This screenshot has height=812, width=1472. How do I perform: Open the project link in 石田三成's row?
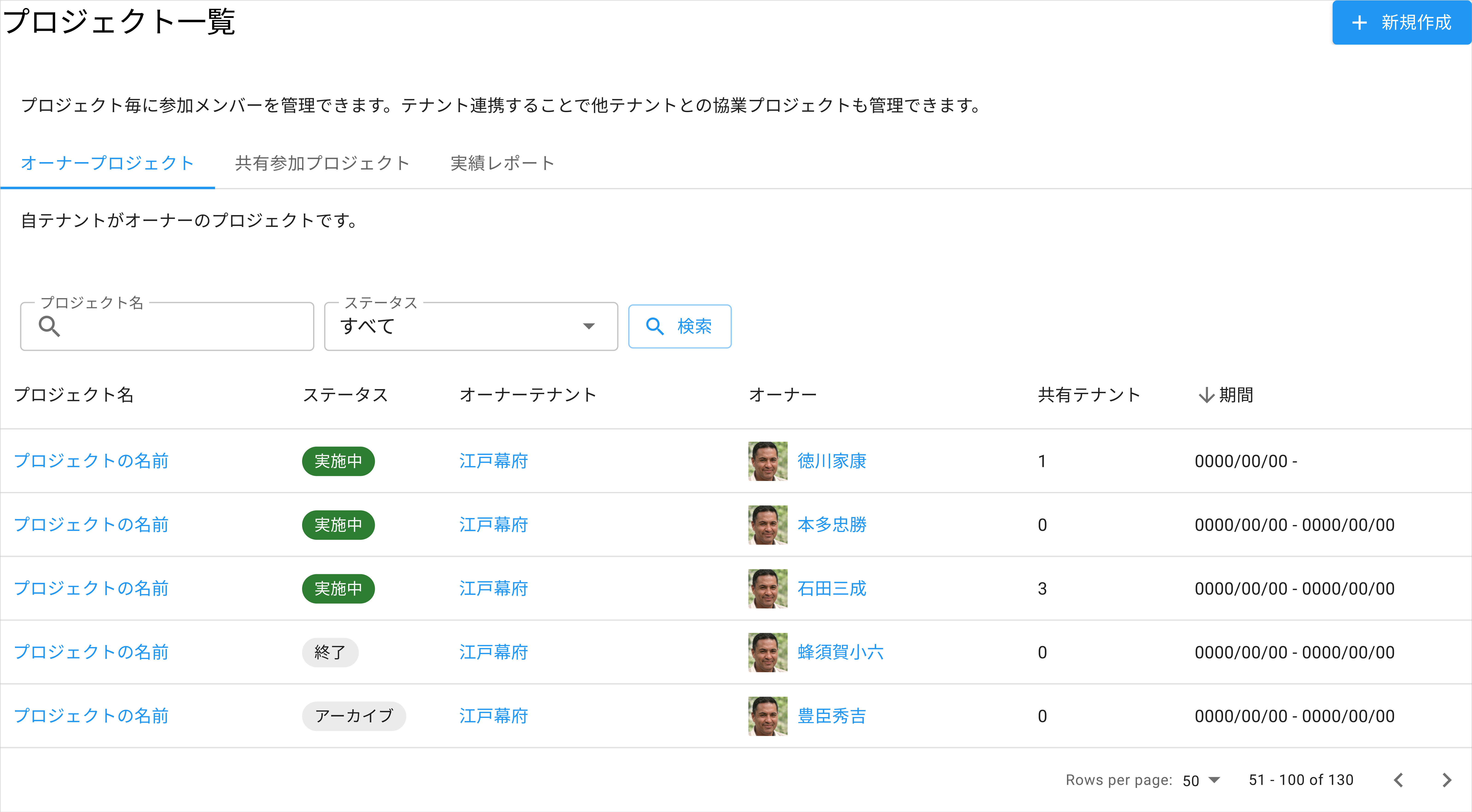pyautogui.click(x=91, y=589)
